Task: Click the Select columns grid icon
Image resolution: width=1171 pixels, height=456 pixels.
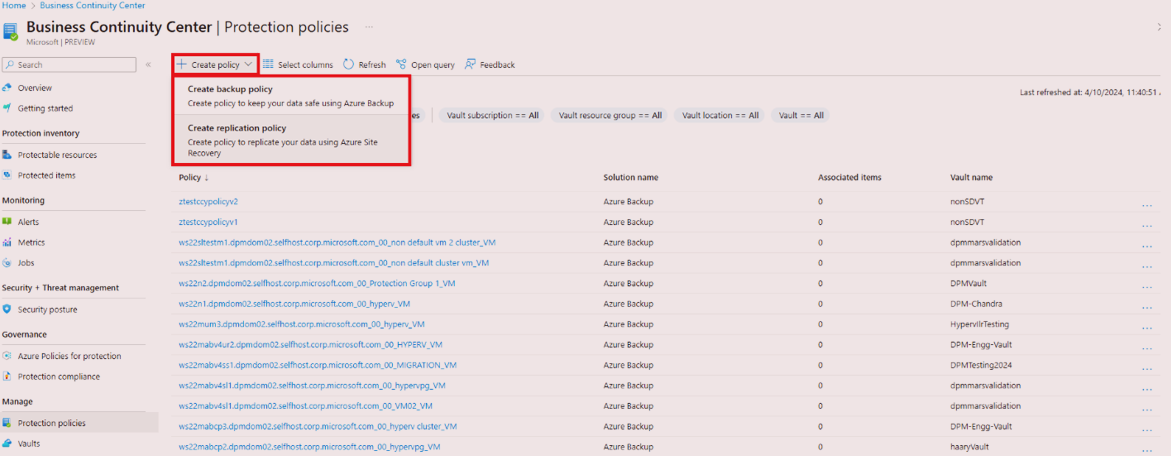Action: click(268, 65)
